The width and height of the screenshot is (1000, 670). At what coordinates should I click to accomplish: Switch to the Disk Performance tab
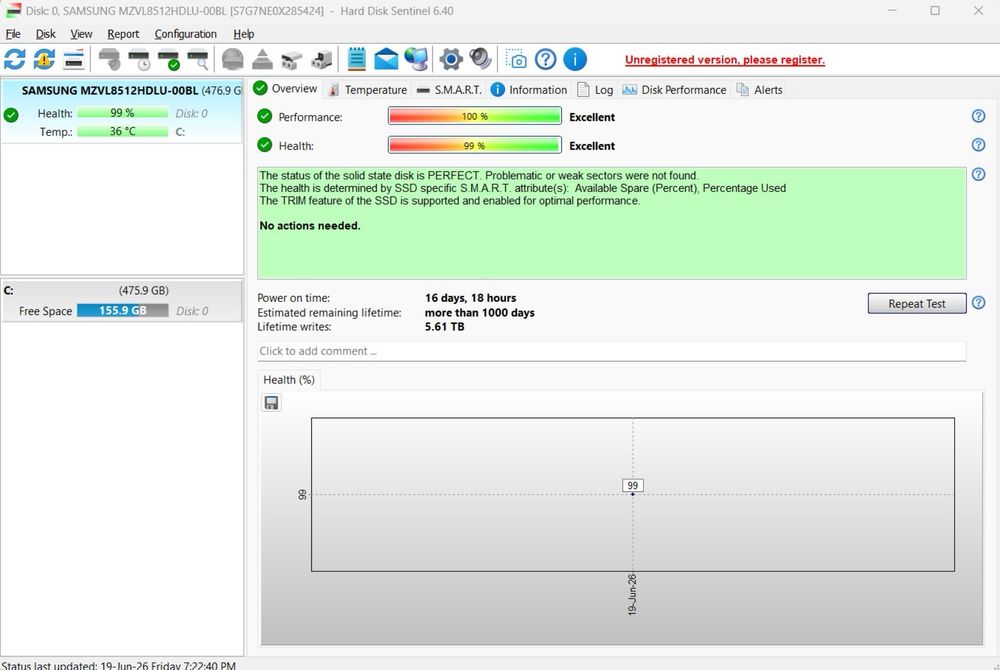(675, 90)
